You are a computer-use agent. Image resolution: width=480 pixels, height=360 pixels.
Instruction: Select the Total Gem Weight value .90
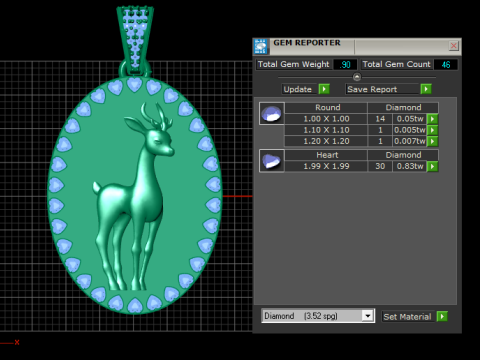345,64
